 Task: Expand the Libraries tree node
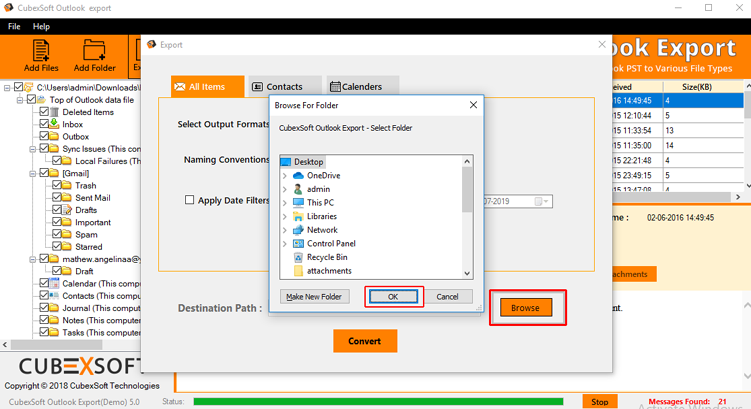tap(285, 217)
